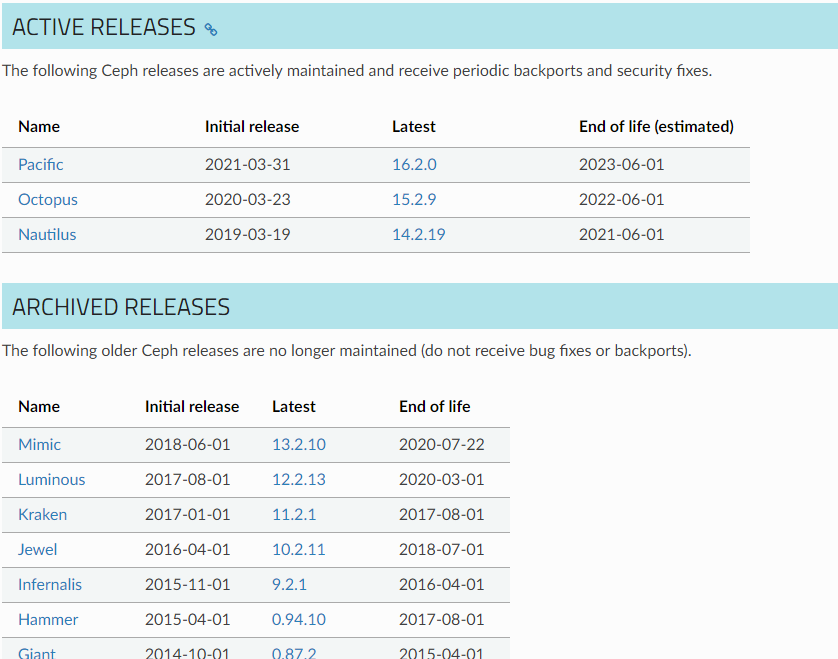Open the Luminous release link

[x=52, y=479]
